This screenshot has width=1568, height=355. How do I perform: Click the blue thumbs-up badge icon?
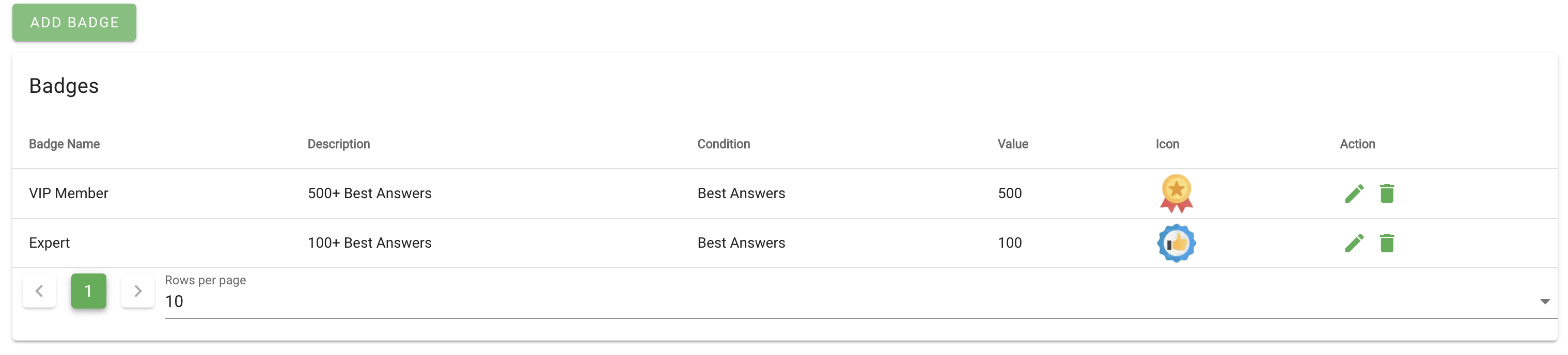click(1176, 243)
